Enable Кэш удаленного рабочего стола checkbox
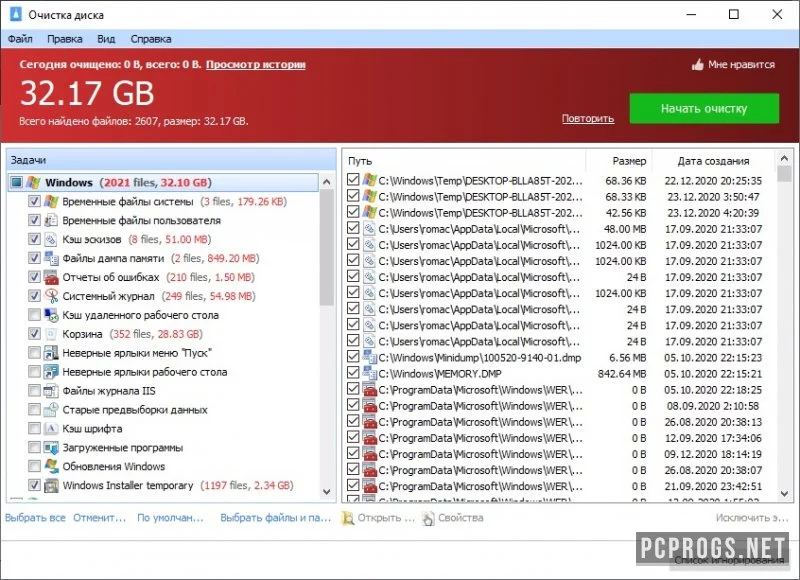This screenshot has height=580, width=800. point(34,315)
